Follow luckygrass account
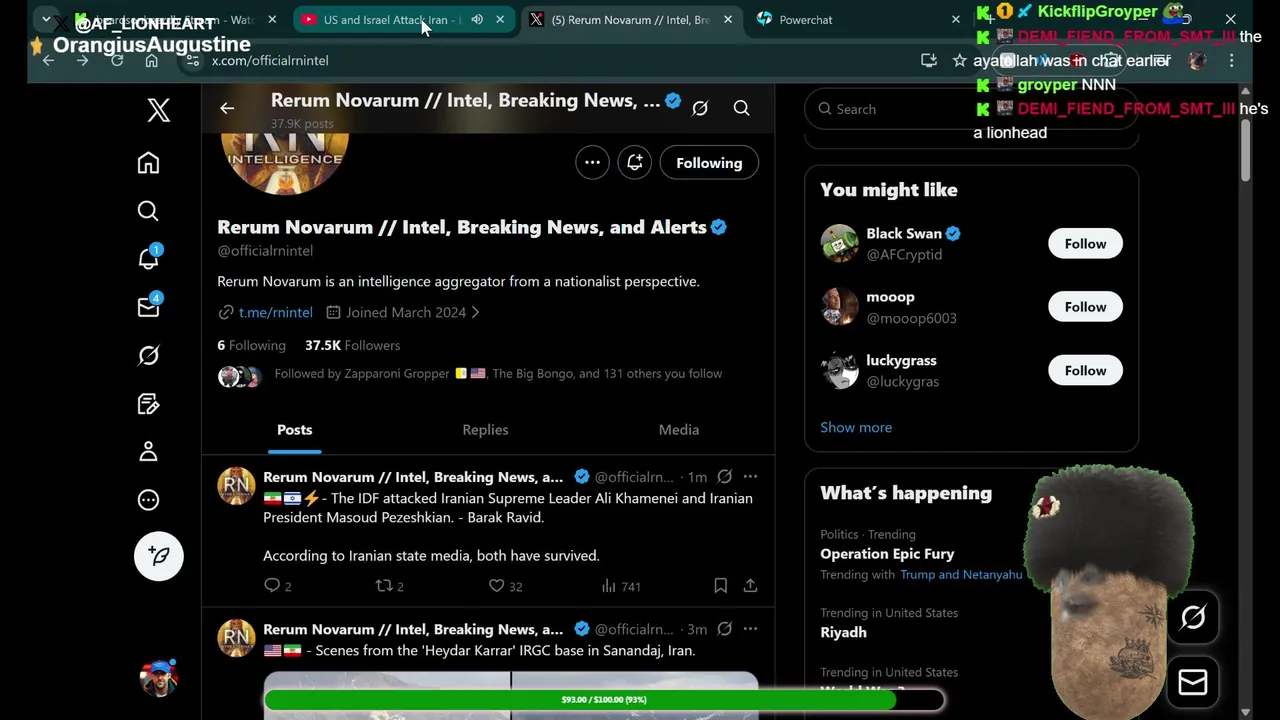This screenshot has height=720, width=1280. 1085,371
